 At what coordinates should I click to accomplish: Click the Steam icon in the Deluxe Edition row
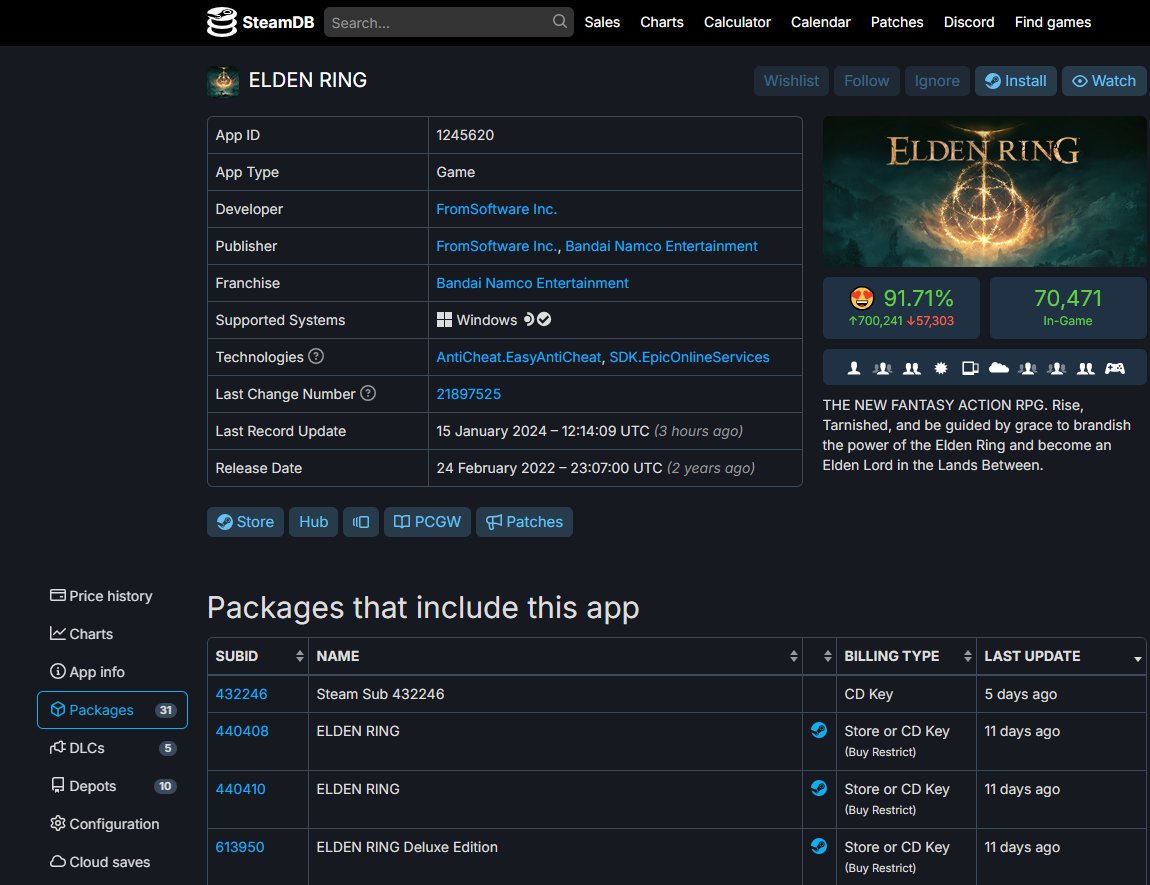pos(819,845)
